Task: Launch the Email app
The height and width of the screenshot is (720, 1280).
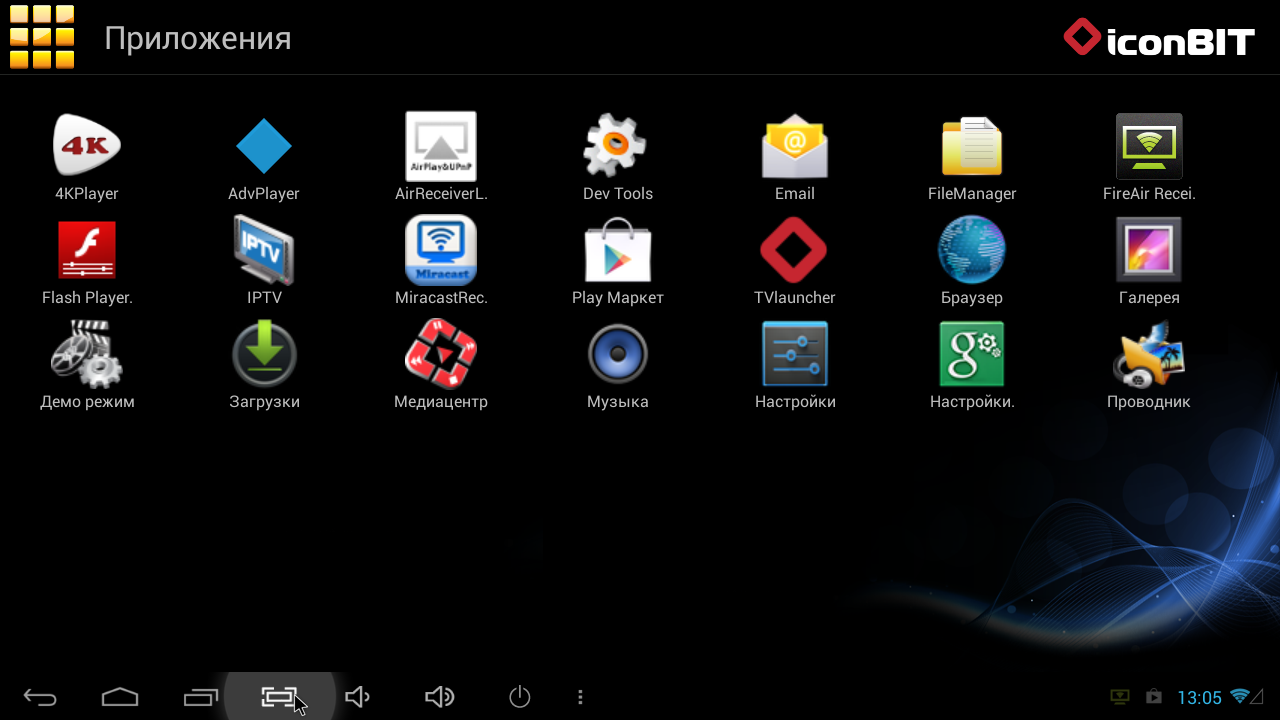Action: pos(794,146)
